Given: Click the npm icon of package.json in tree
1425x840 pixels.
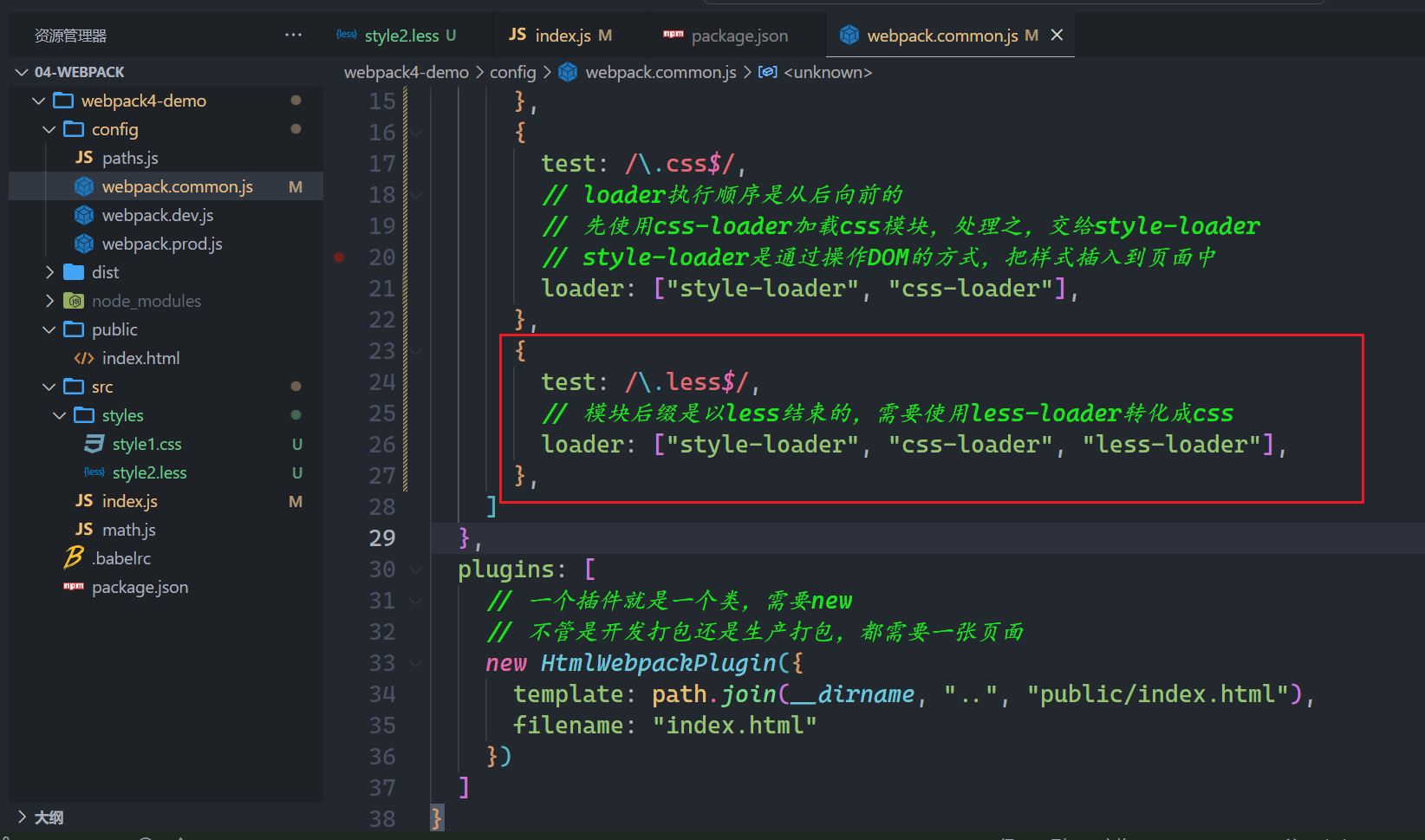Looking at the screenshot, I should pyautogui.click(x=74, y=587).
